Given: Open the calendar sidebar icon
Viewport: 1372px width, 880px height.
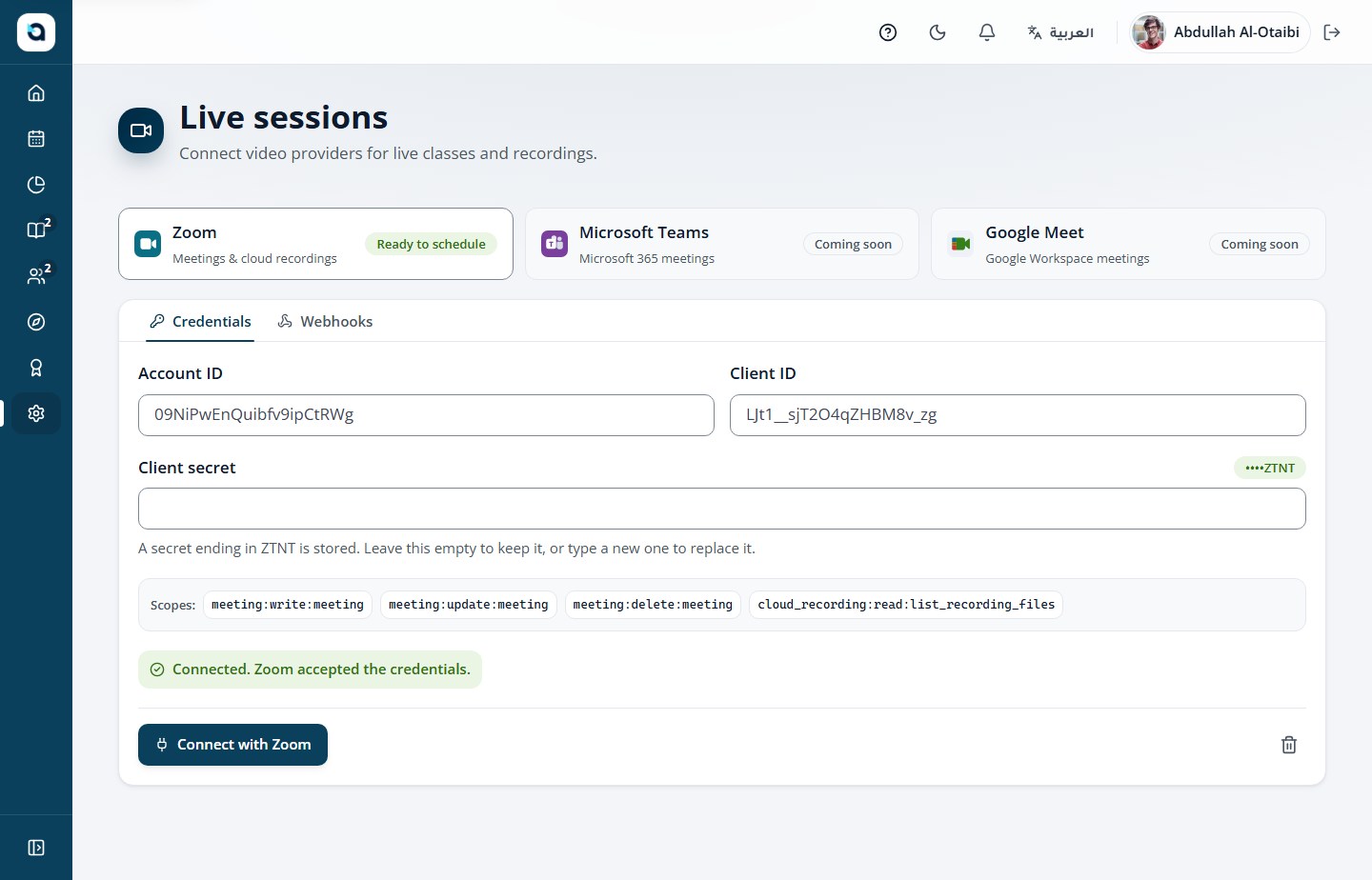Looking at the screenshot, I should tap(36, 139).
